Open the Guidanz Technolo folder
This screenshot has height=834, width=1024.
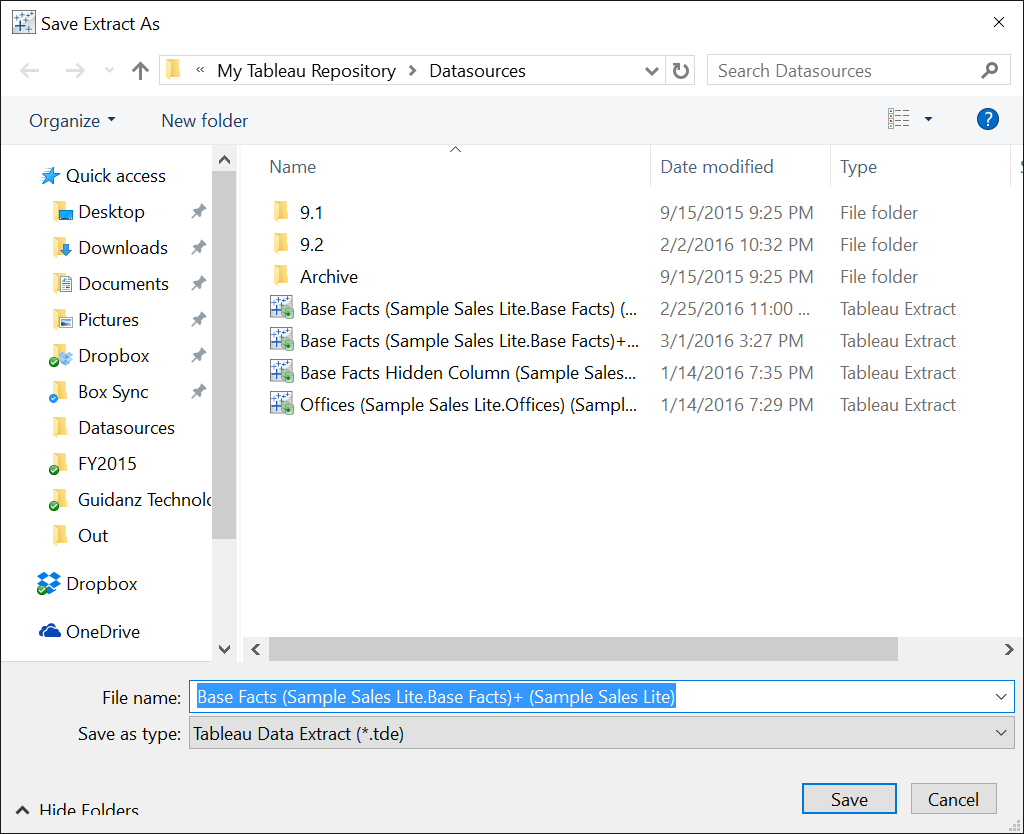(130, 499)
